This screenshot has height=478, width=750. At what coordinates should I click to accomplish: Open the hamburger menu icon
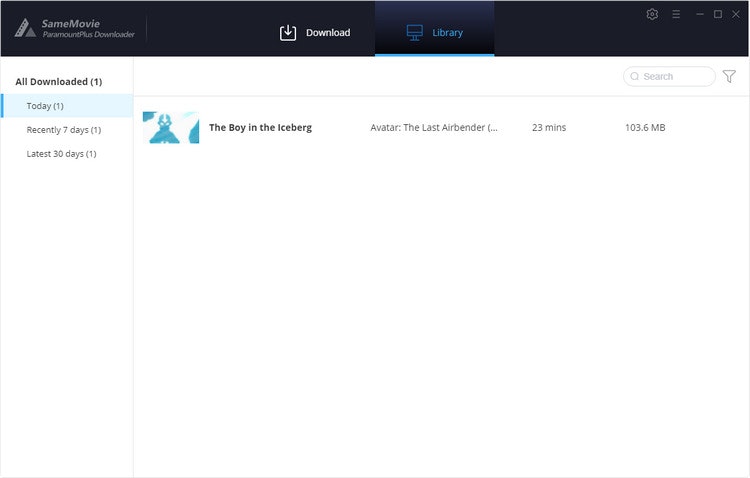(676, 14)
